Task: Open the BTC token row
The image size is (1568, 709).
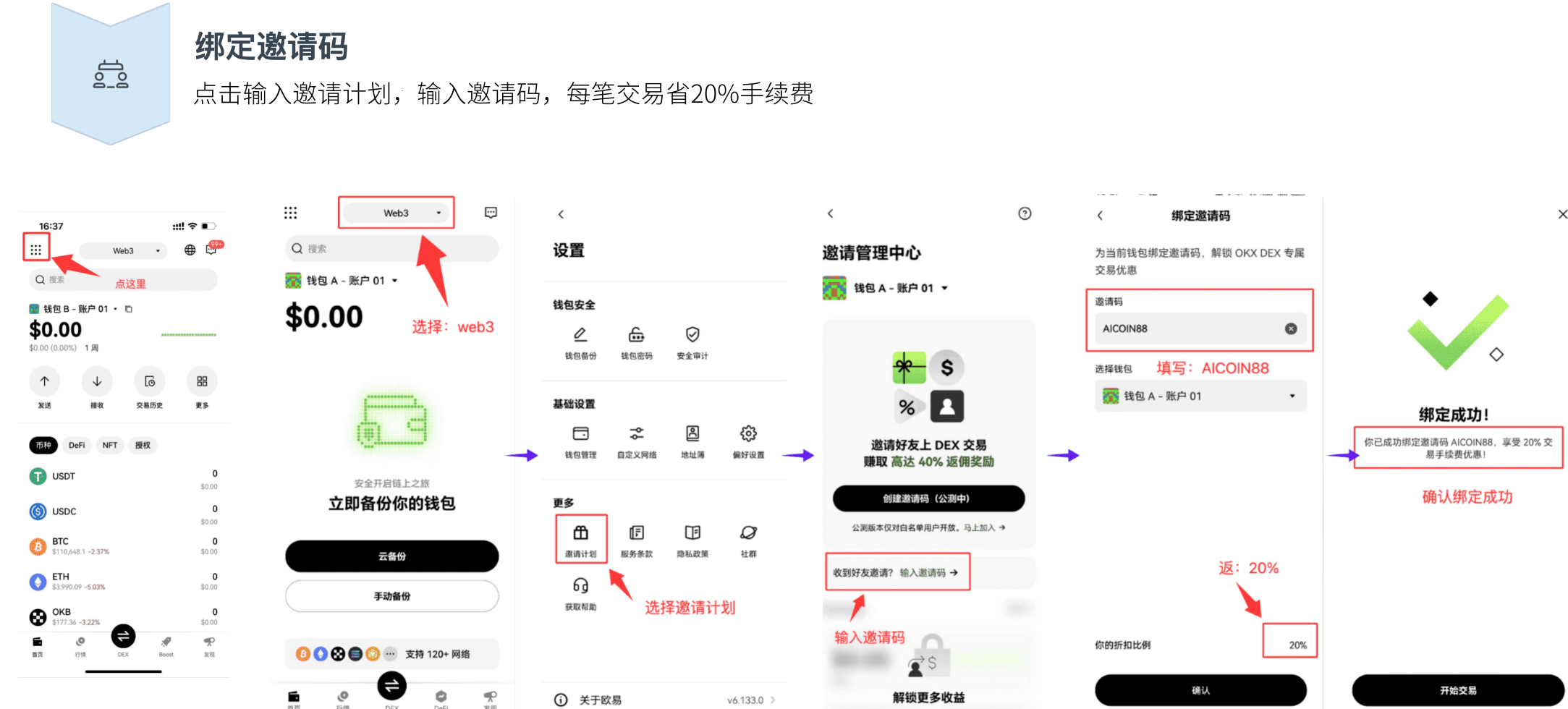Action: point(123,546)
